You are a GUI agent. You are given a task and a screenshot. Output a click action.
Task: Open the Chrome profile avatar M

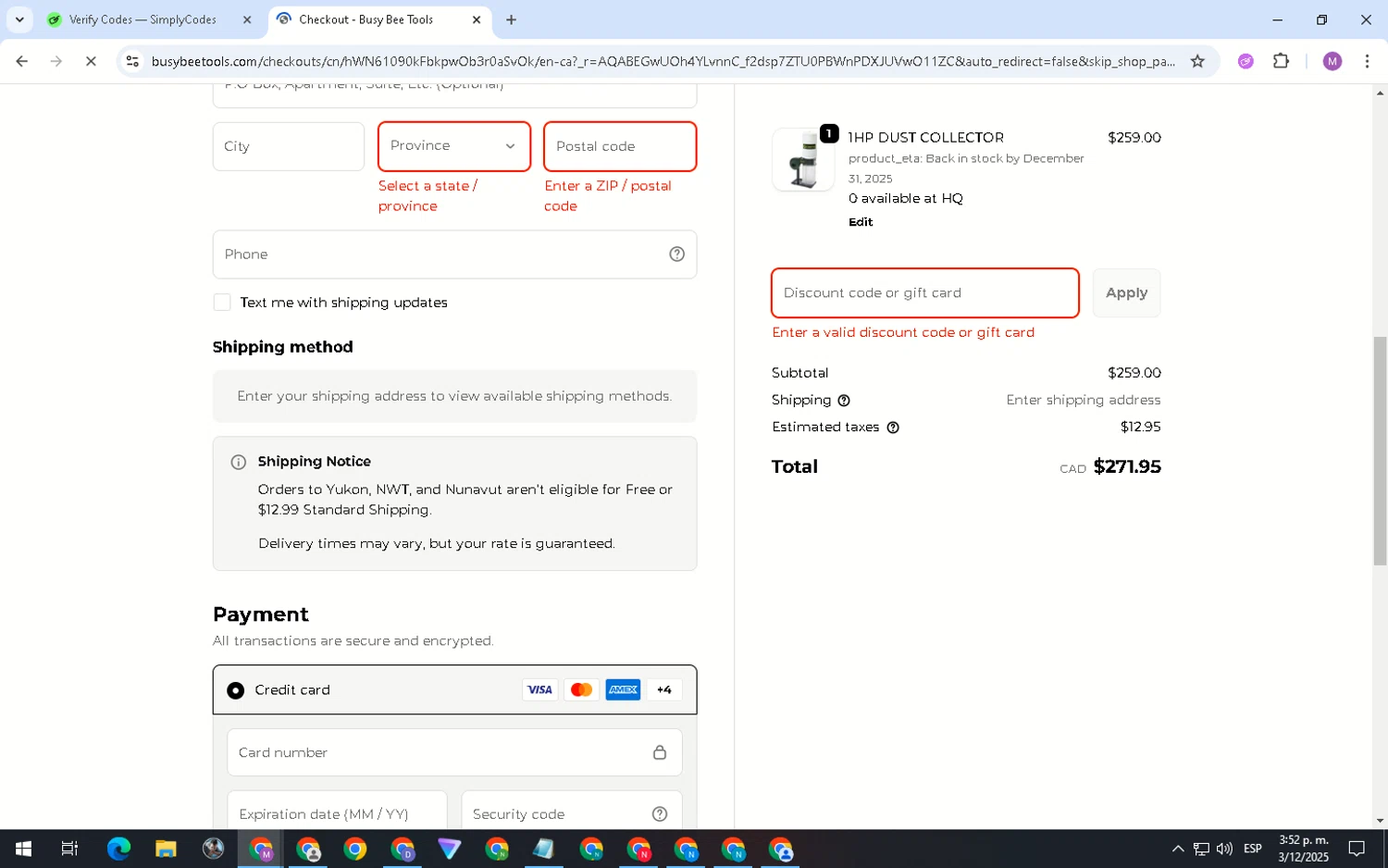pyautogui.click(x=1332, y=61)
